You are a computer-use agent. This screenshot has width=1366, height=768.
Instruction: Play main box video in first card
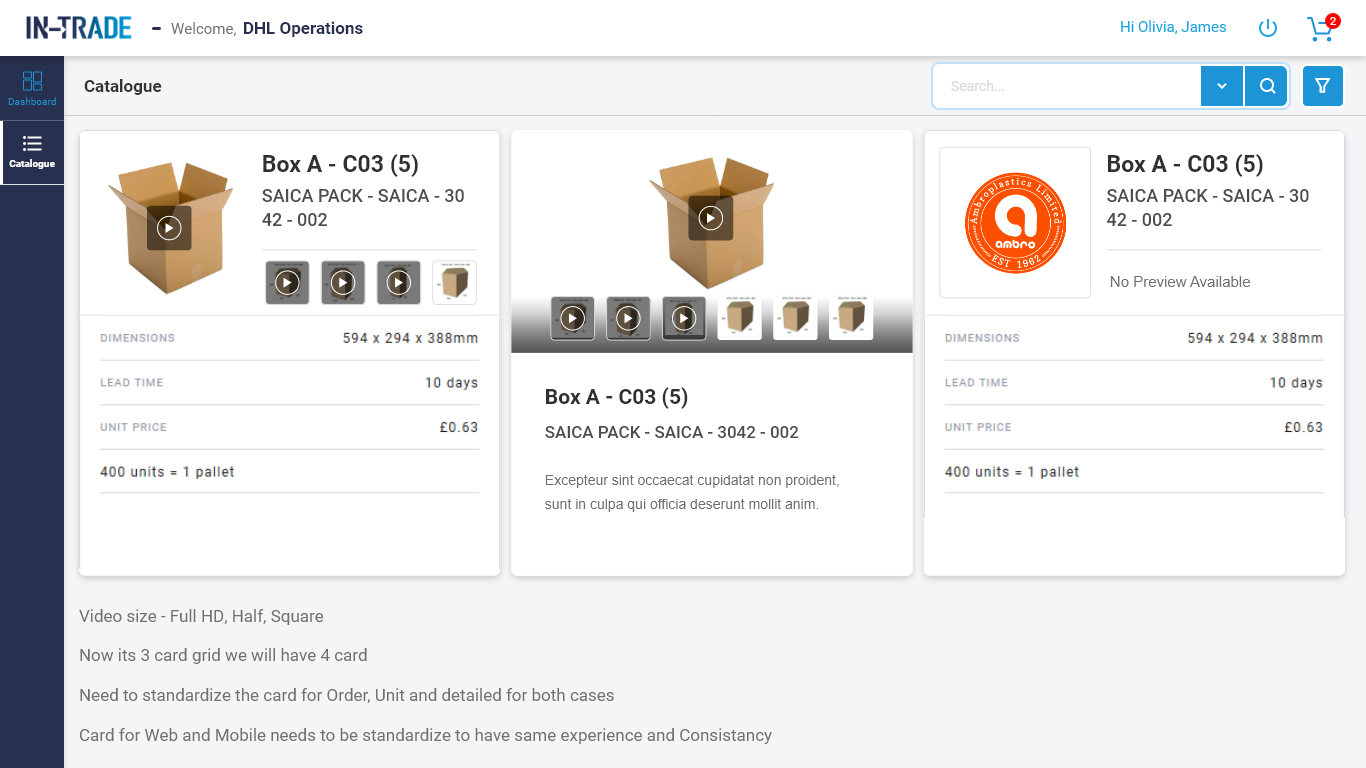[x=169, y=228]
